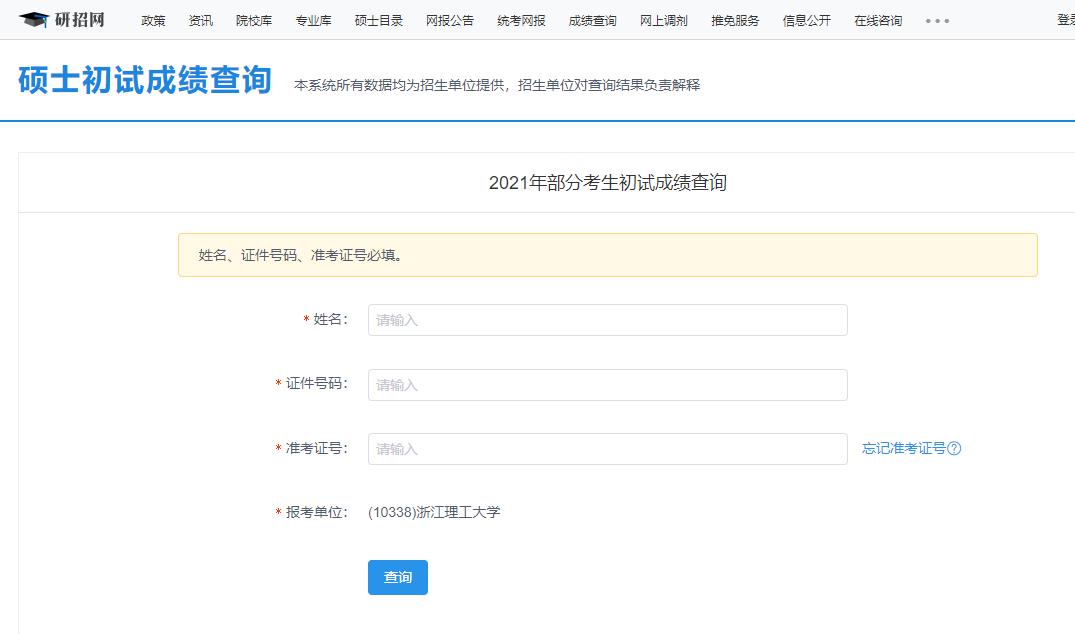This screenshot has width=1075, height=634.
Task: Click the 登录 link at top right
Action: 1065,20
